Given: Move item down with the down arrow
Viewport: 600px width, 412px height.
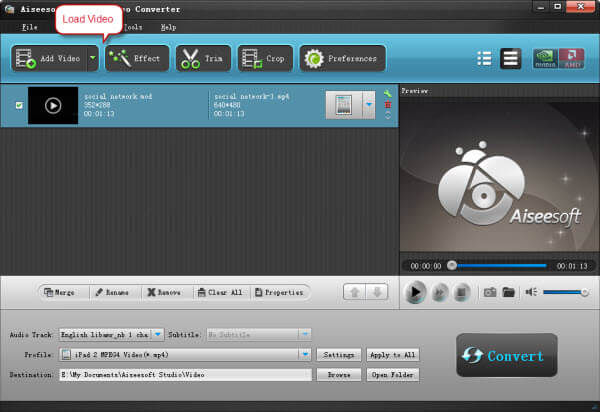Looking at the screenshot, I should pyautogui.click(x=377, y=292).
